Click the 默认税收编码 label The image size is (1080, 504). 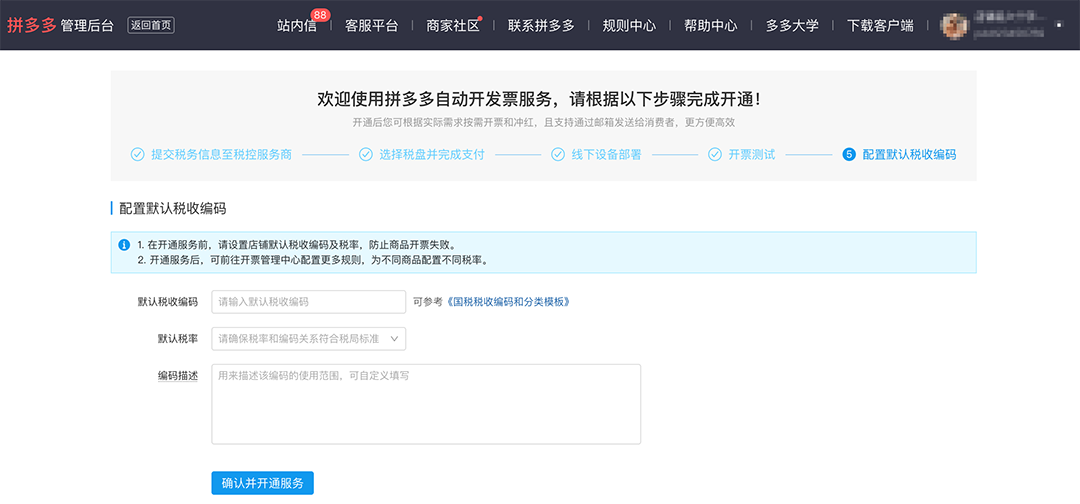pyautogui.click(x=167, y=302)
